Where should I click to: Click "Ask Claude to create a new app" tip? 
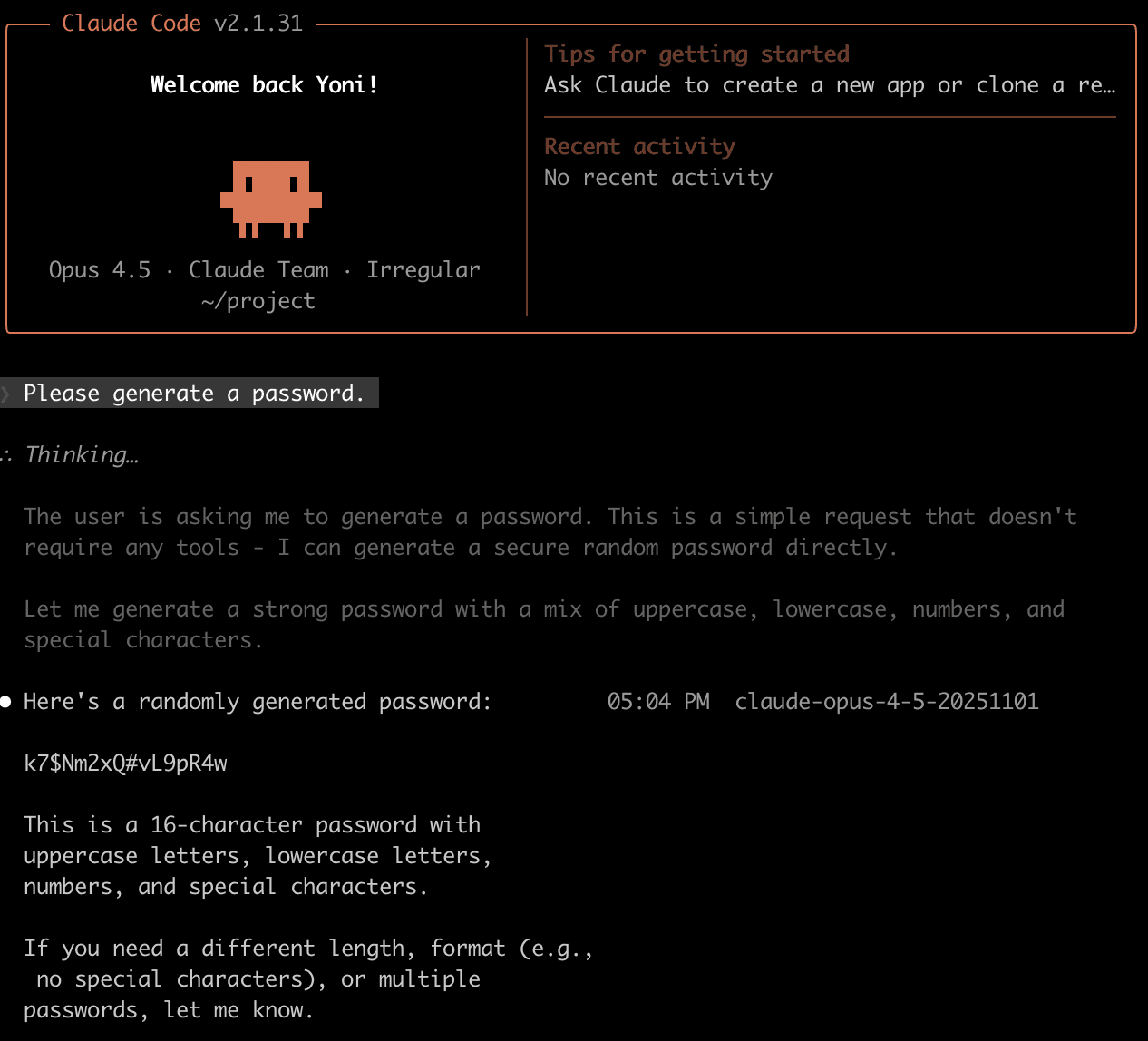830,85
